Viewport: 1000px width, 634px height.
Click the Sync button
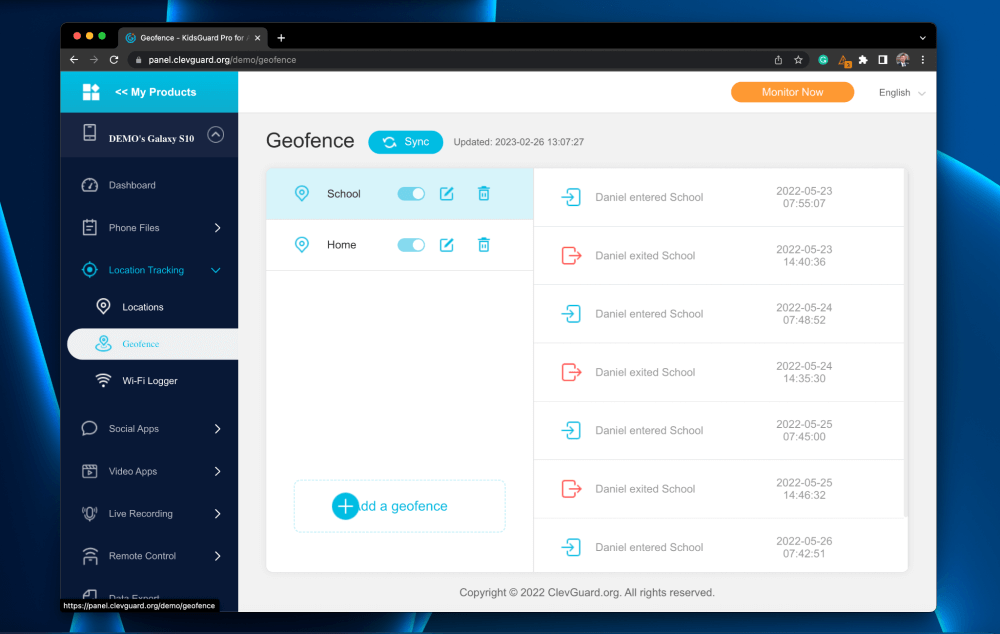[x=406, y=142]
